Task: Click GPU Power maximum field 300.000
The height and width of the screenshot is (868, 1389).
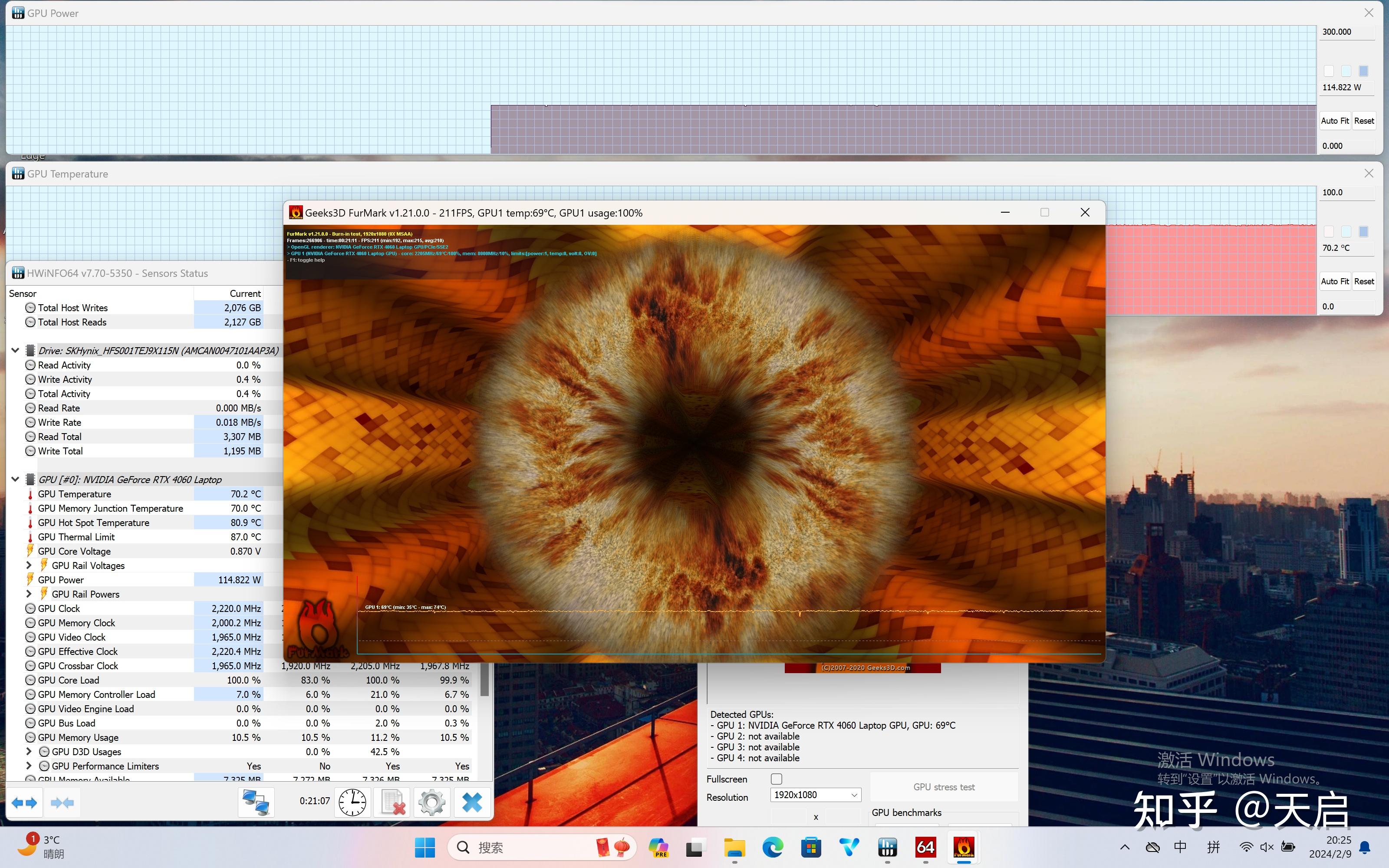Action: [x=1347, y=32]
